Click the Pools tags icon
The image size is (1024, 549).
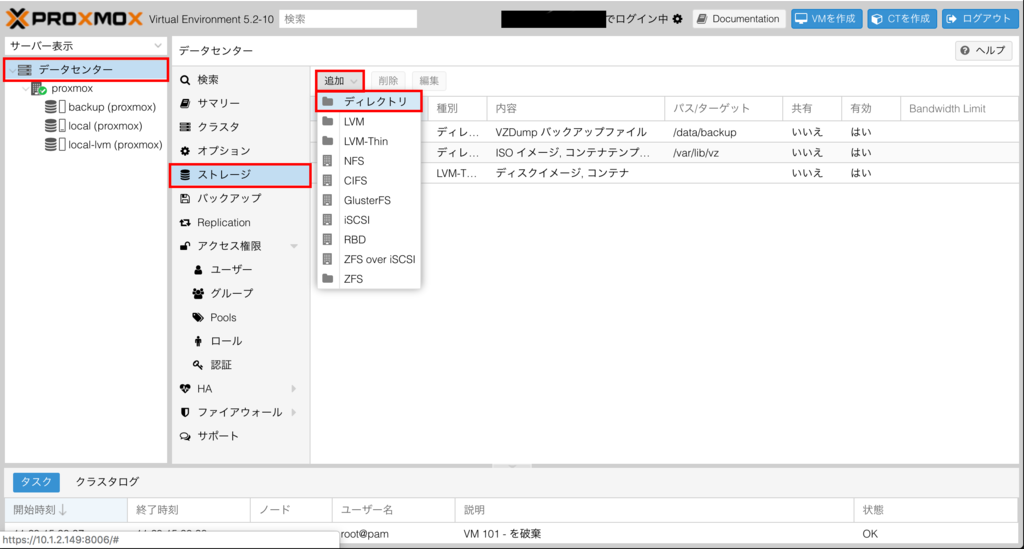click(199, 317)
